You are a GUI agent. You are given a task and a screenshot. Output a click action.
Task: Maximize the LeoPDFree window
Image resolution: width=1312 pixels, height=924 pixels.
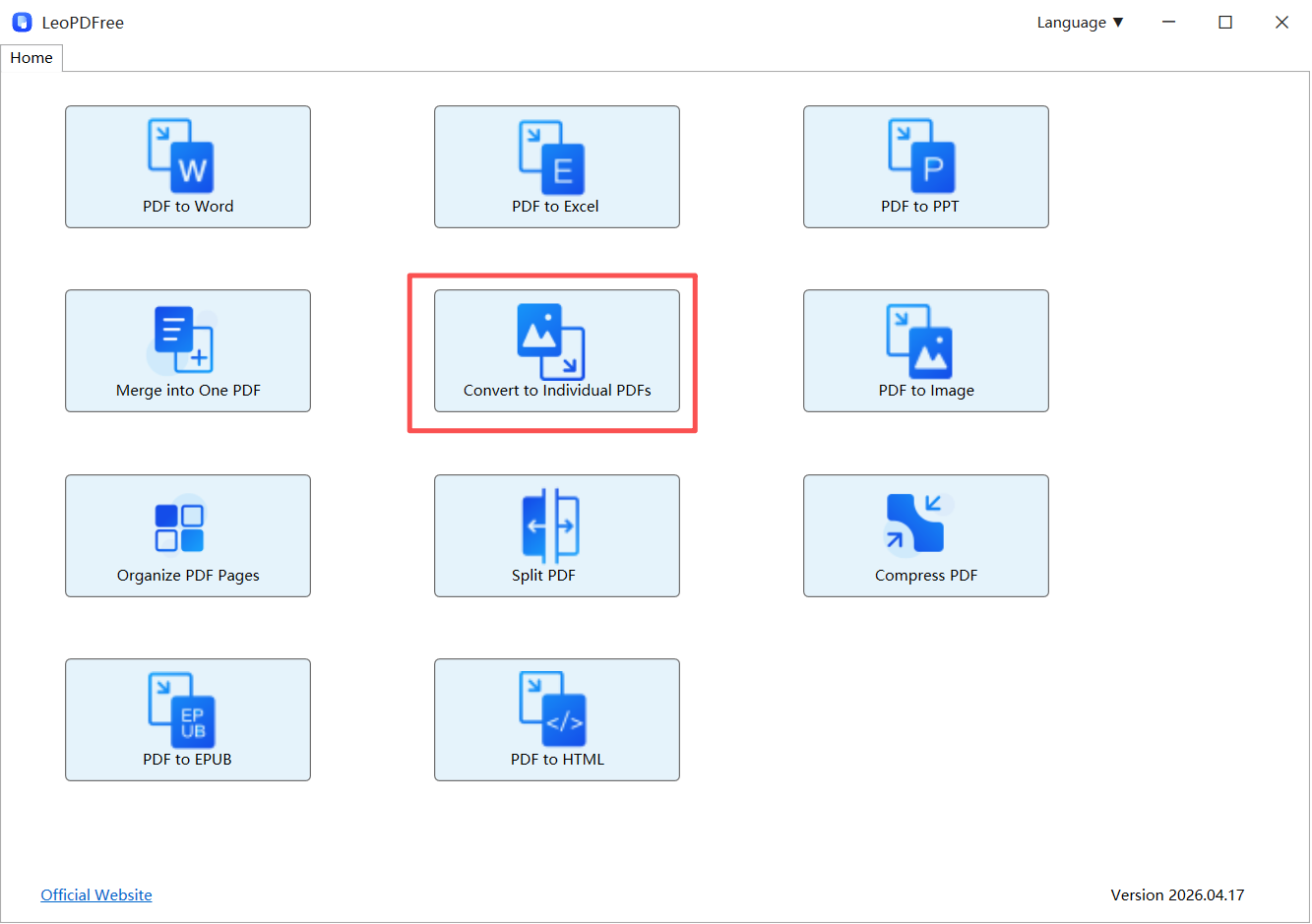pos(1225,22)
